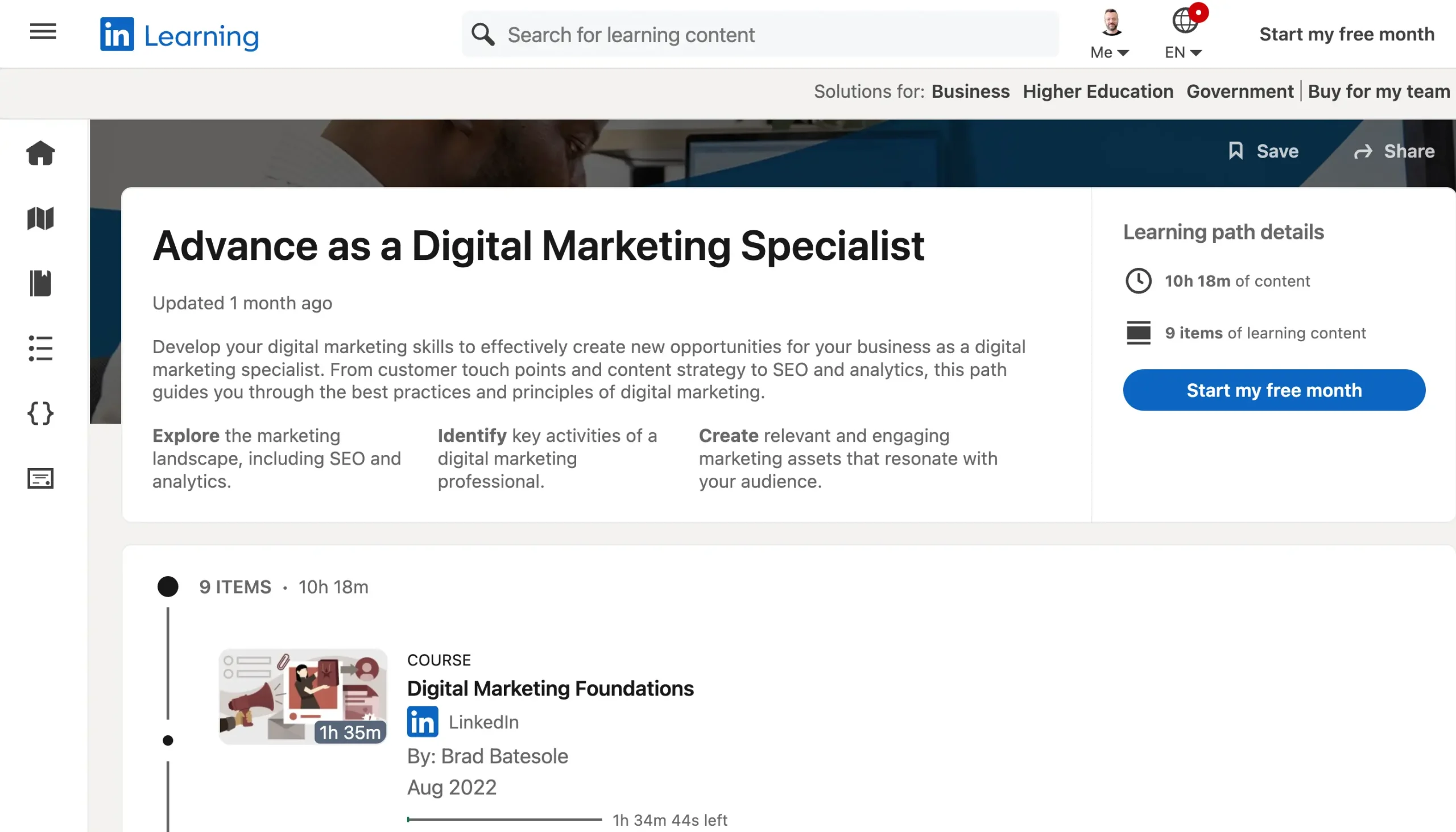Open the certificate icon in sidebar

40,478
